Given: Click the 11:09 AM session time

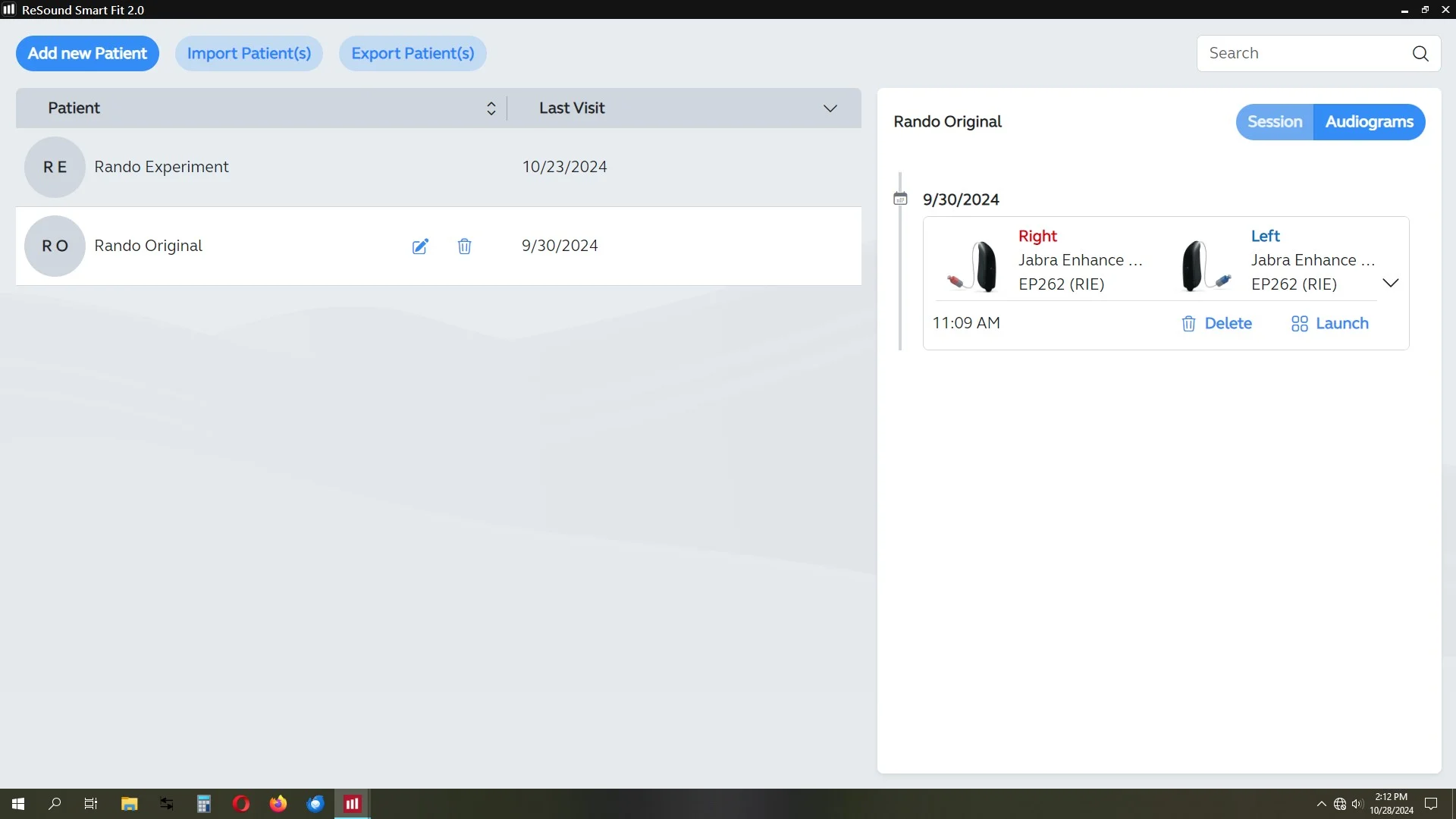Looking at the screenshot, I should [x=966, y=323].
